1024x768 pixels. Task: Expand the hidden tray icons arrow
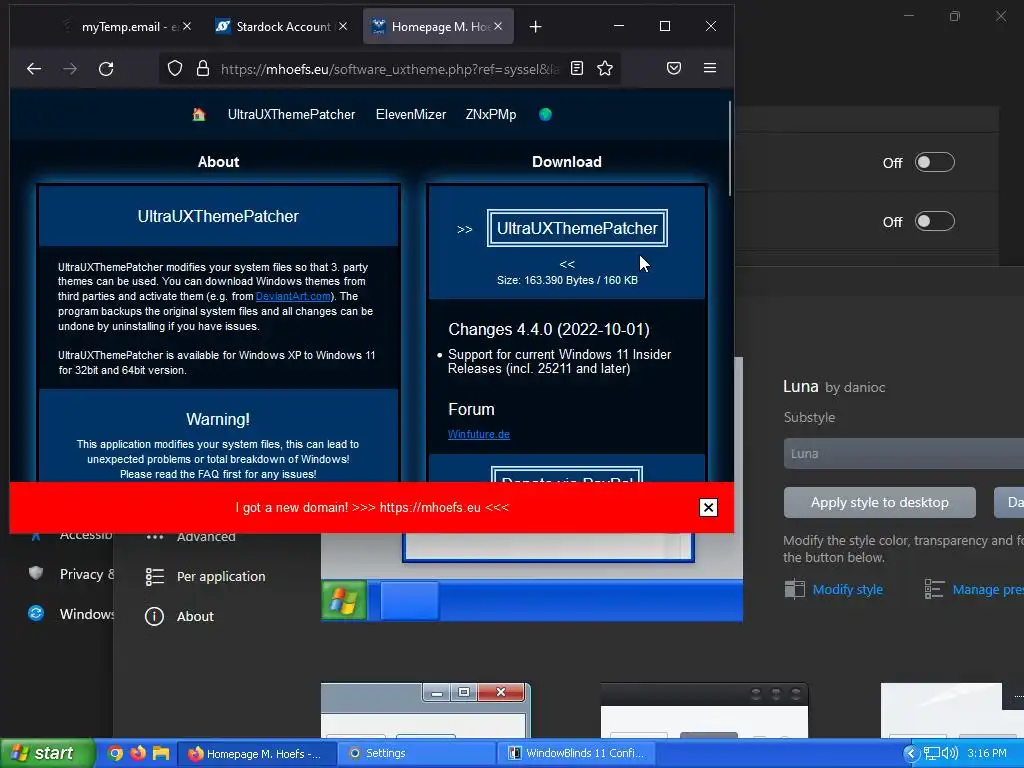coord(910,754)
